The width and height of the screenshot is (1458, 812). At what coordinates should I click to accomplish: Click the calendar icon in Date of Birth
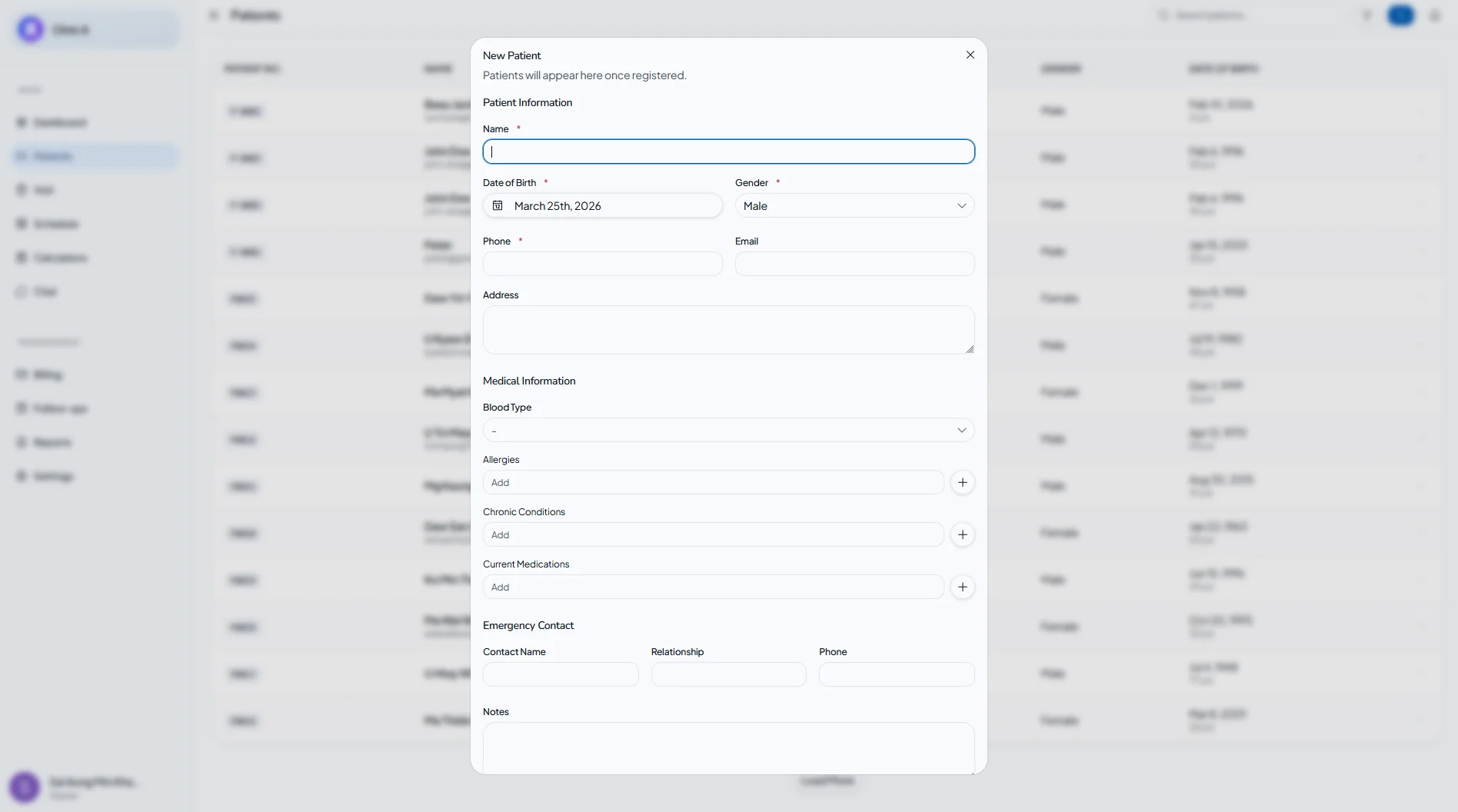pos(498,205)
